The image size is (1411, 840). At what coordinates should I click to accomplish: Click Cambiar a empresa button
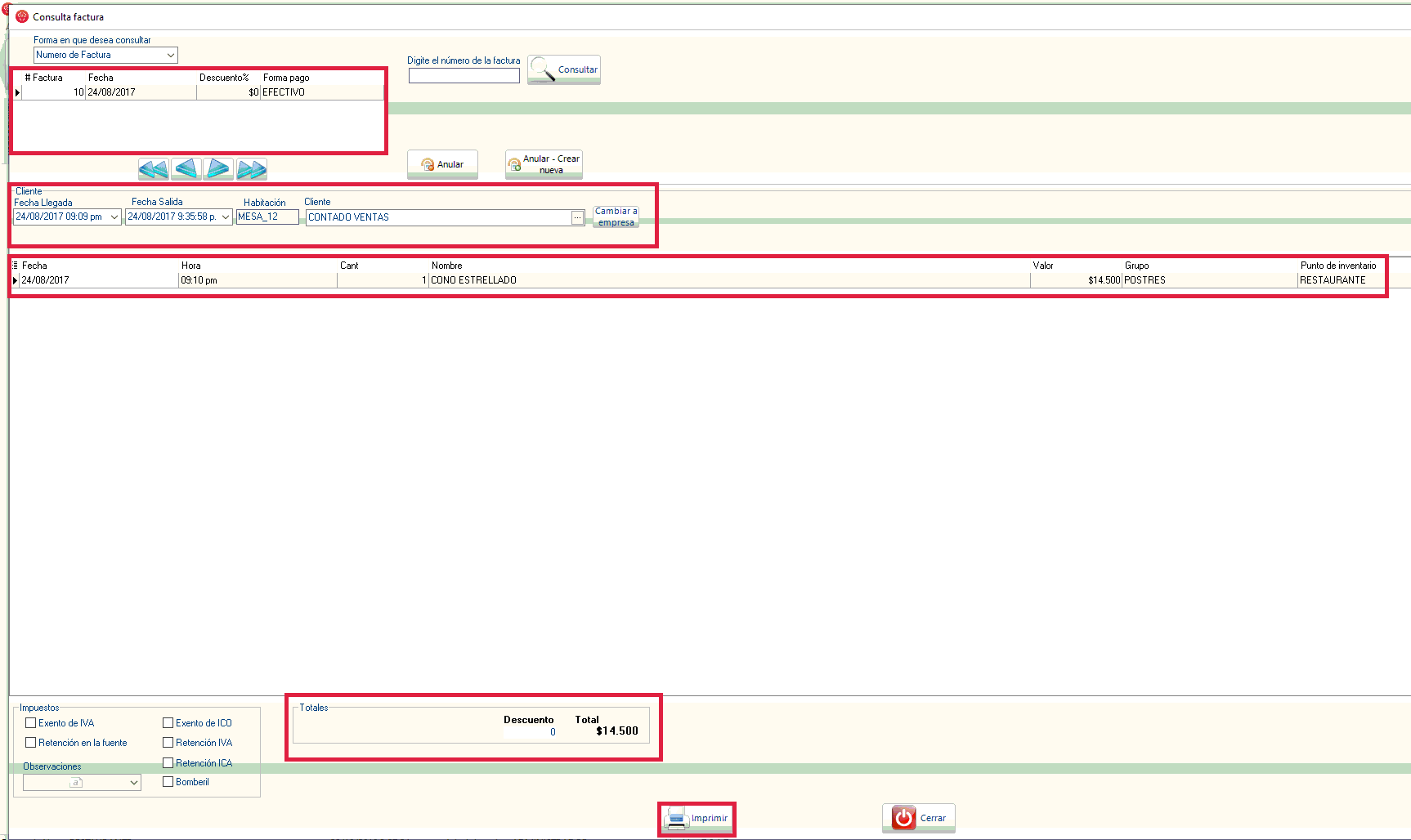616,217
